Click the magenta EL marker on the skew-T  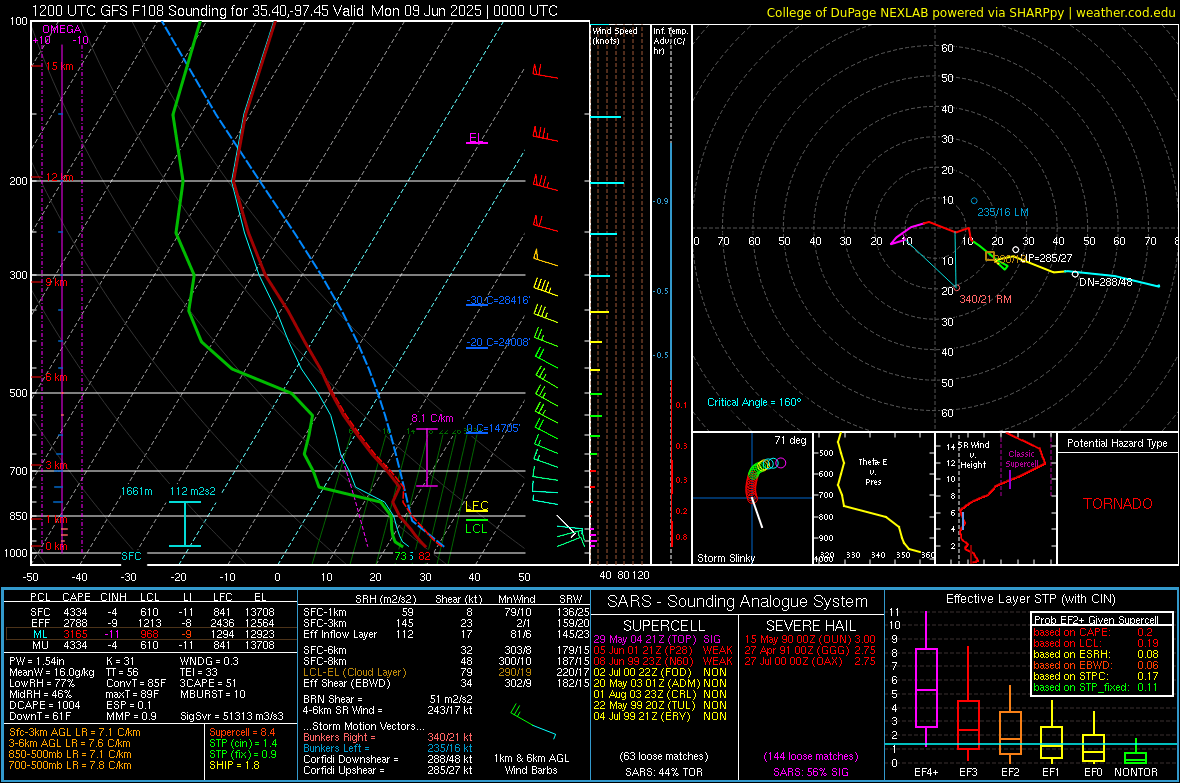point(476,139)
